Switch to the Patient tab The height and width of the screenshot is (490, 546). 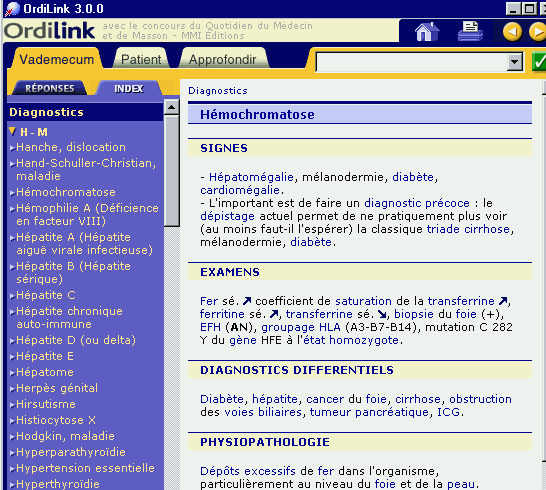tap(141, 59)
